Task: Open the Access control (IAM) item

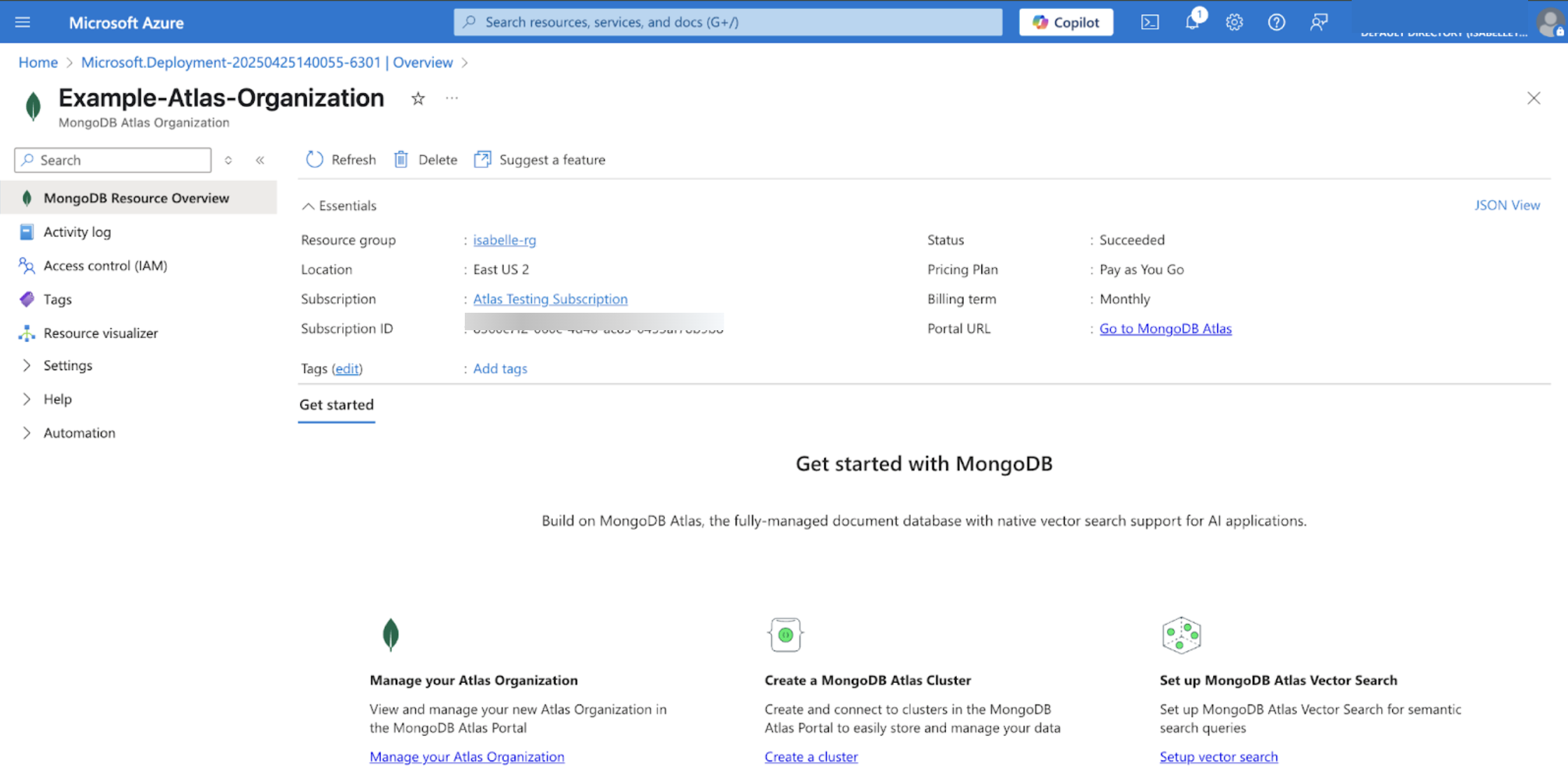Action: coord(105,265)
